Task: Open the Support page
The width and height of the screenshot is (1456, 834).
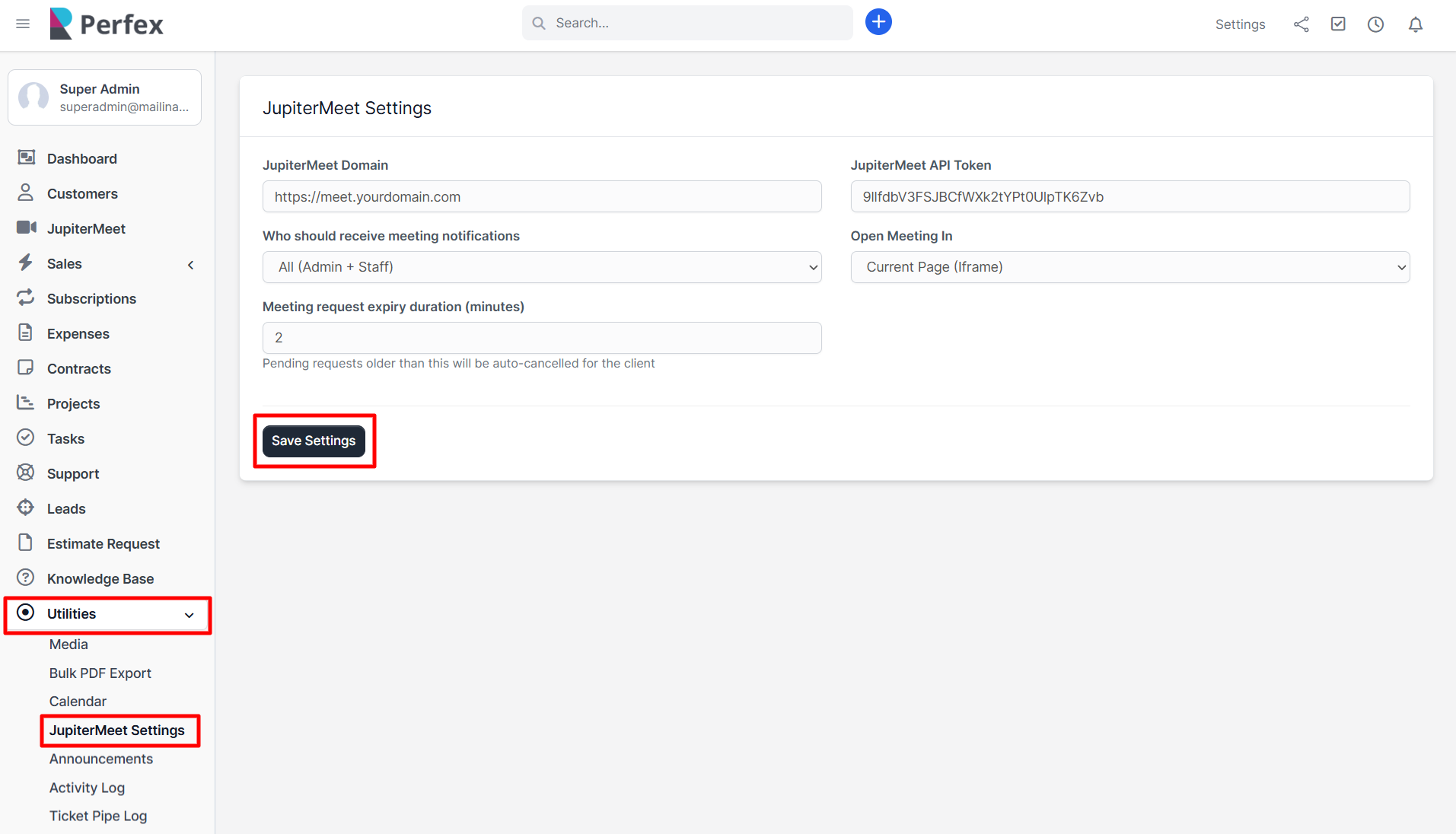Action: [x=73, y=474]
